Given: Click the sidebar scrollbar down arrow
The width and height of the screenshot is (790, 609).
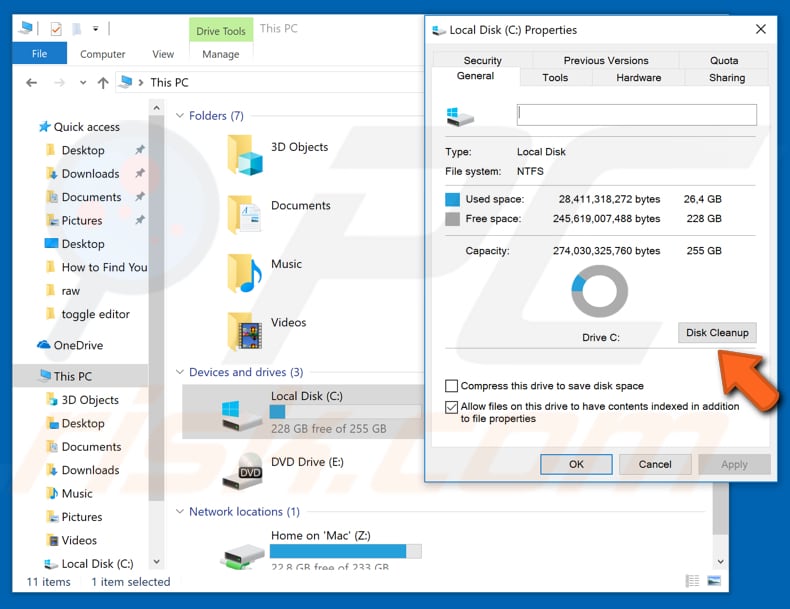Looking at the screenshot, I should coord(157,561).
